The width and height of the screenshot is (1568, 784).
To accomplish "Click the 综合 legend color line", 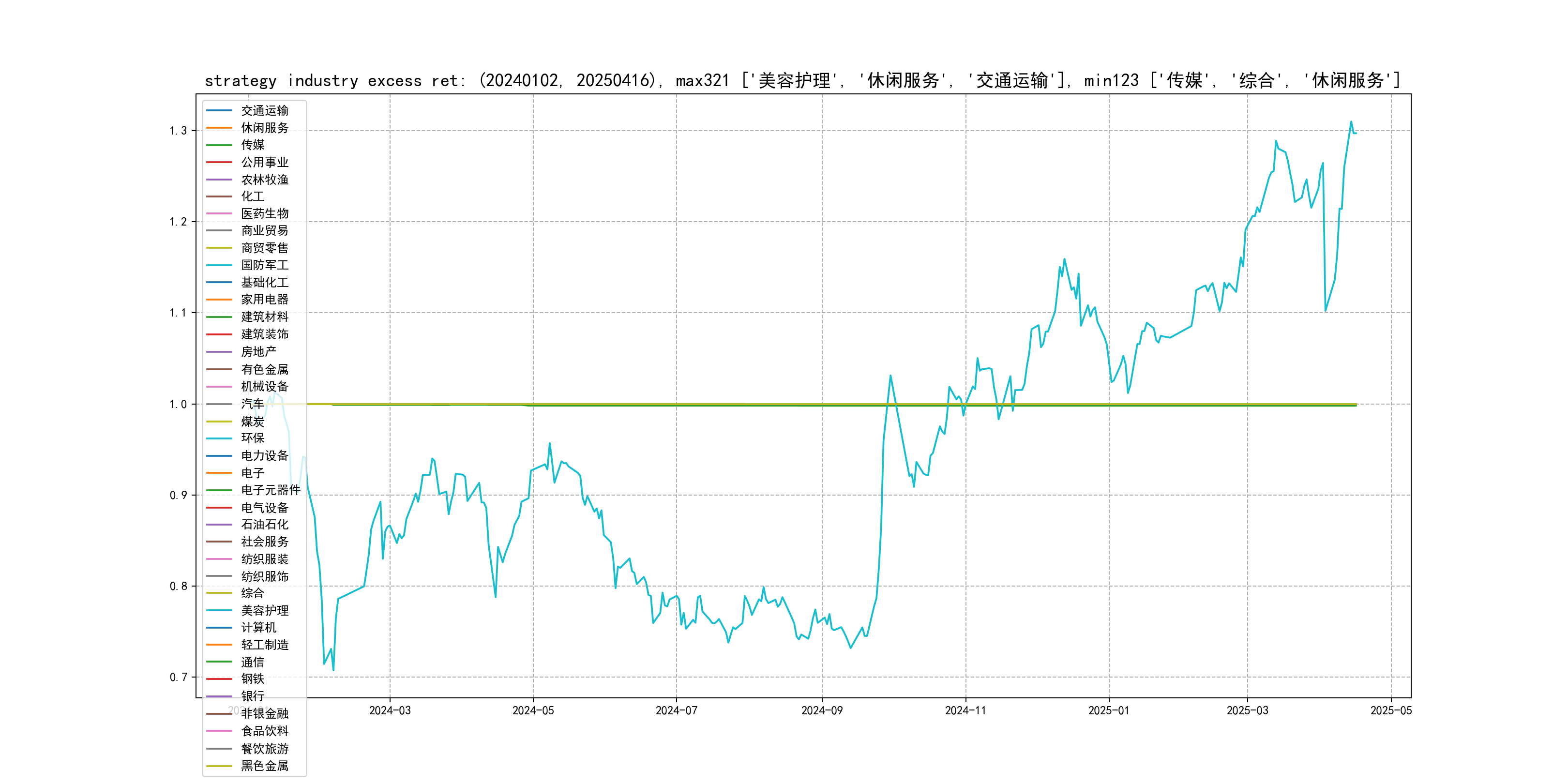I will 219,593.
